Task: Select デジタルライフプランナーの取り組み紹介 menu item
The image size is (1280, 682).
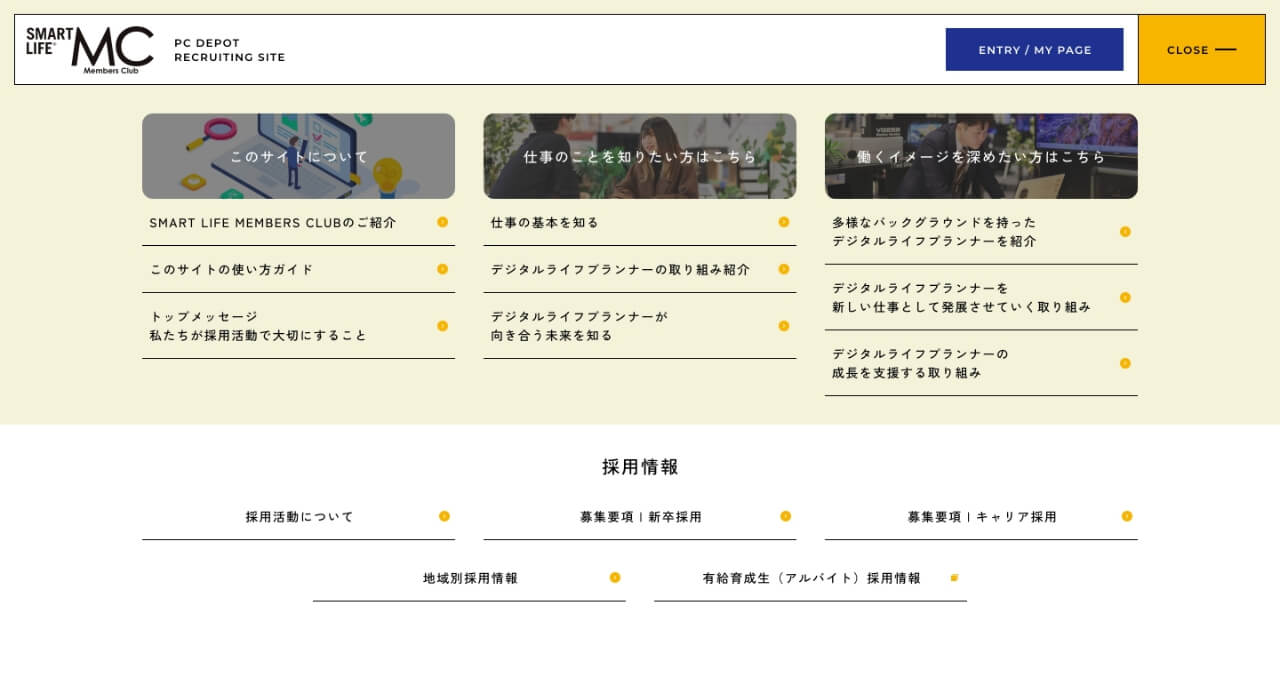Action: [620, 270]
